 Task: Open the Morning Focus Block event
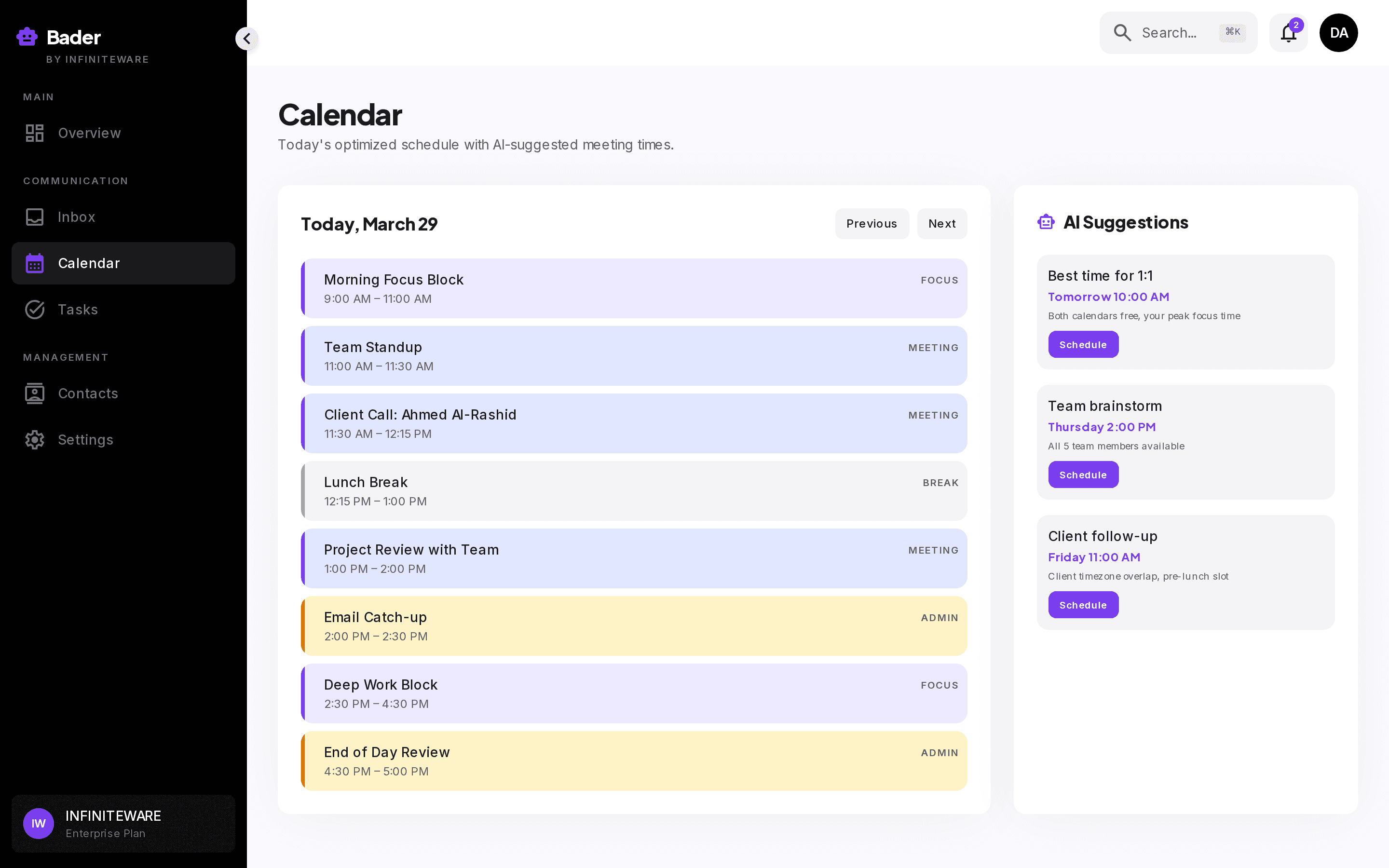click(634, 288)
